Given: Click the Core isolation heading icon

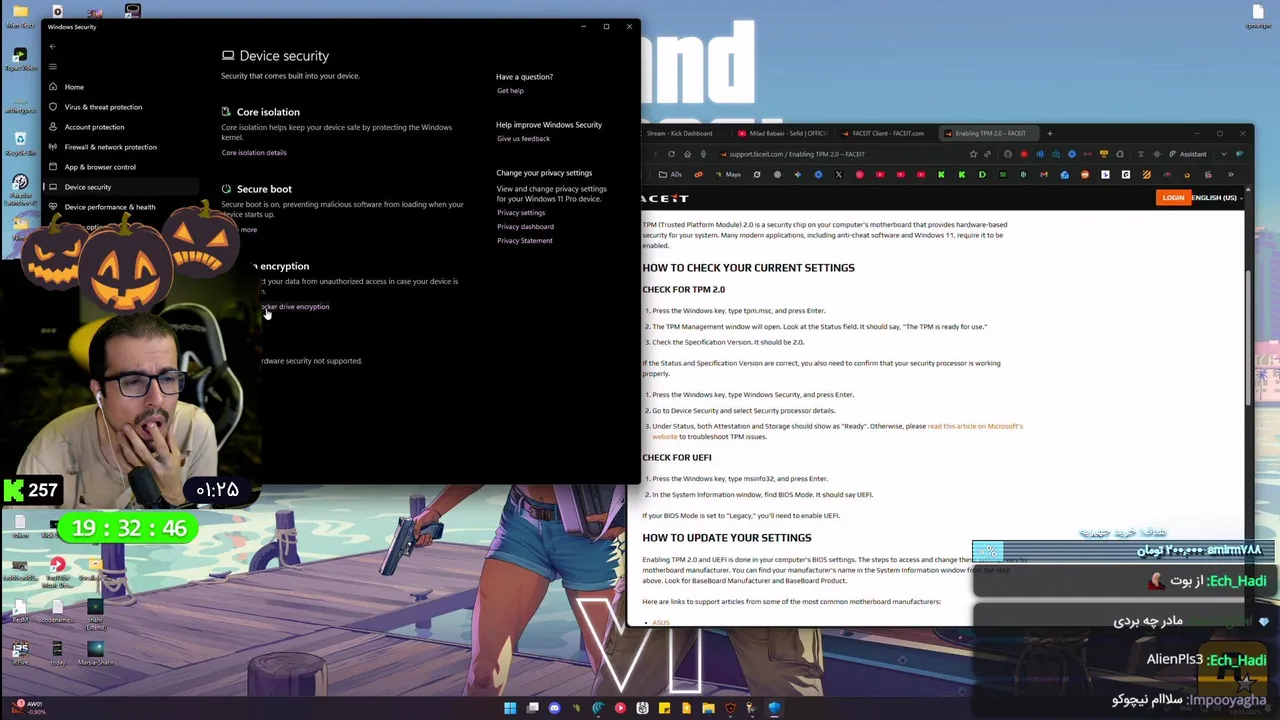Looking at the screenshot, I should (x=227, y=112).
